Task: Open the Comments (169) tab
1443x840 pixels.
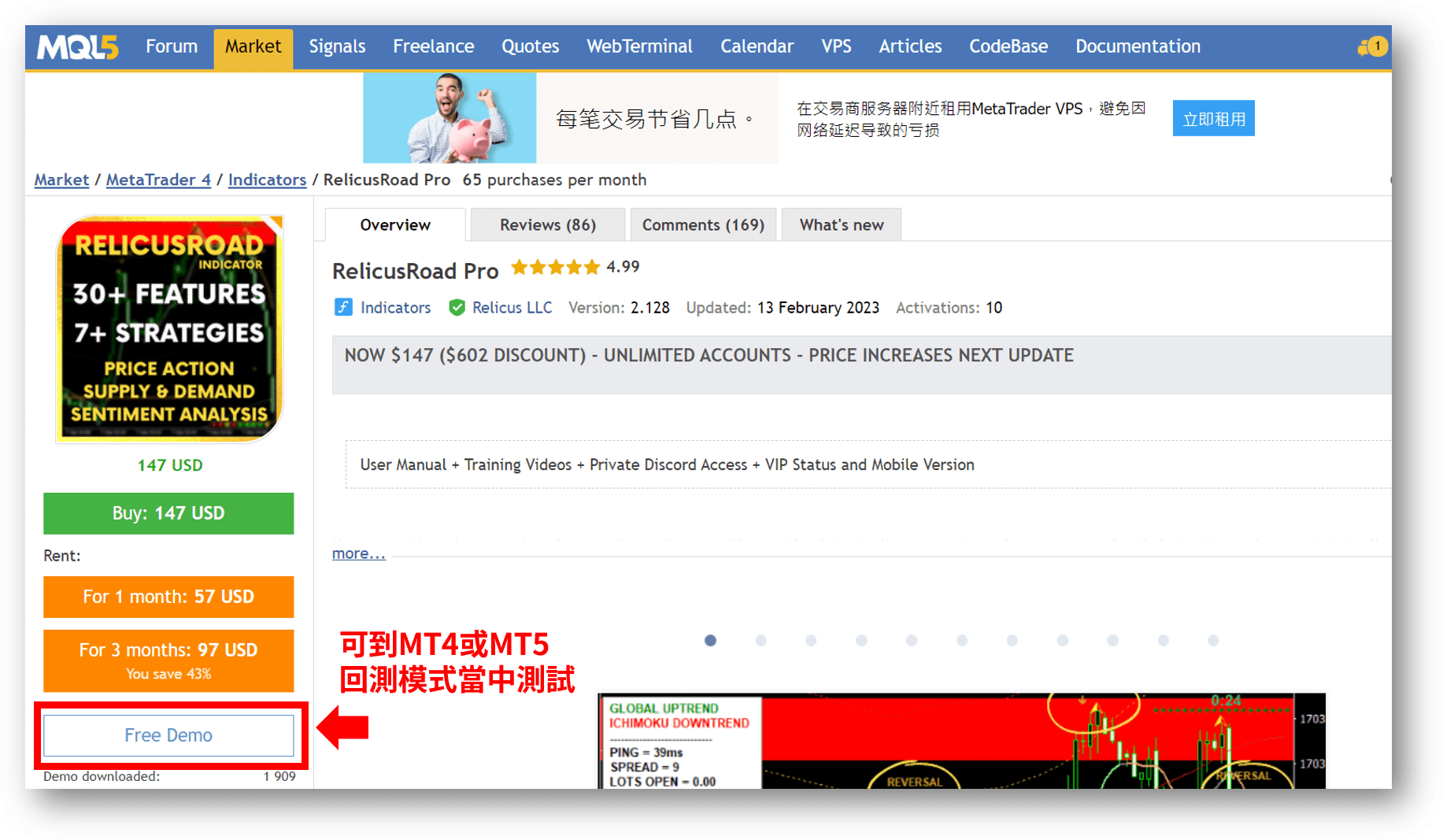Action: tap(703, 224)
